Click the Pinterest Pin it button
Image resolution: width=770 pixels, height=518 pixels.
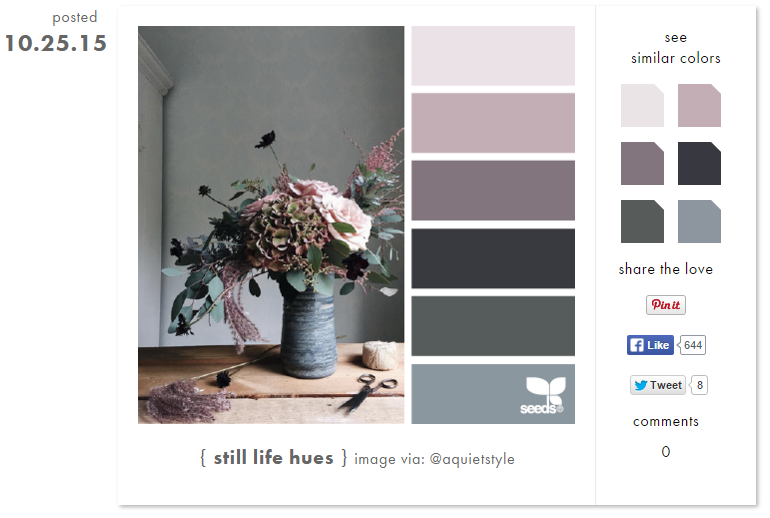click(x=665, y=305)
